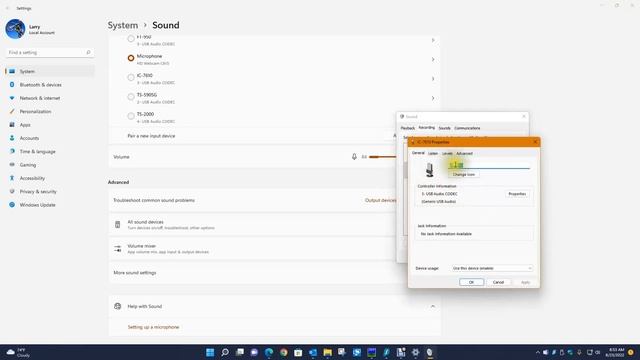This screenshot has height=360, width=640.
Task: Open the Communications tab in Sound window
Action: point(467,128)
